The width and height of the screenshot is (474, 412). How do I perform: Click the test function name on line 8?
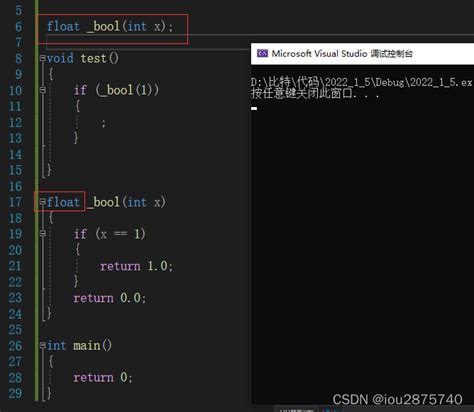(93, 58)
